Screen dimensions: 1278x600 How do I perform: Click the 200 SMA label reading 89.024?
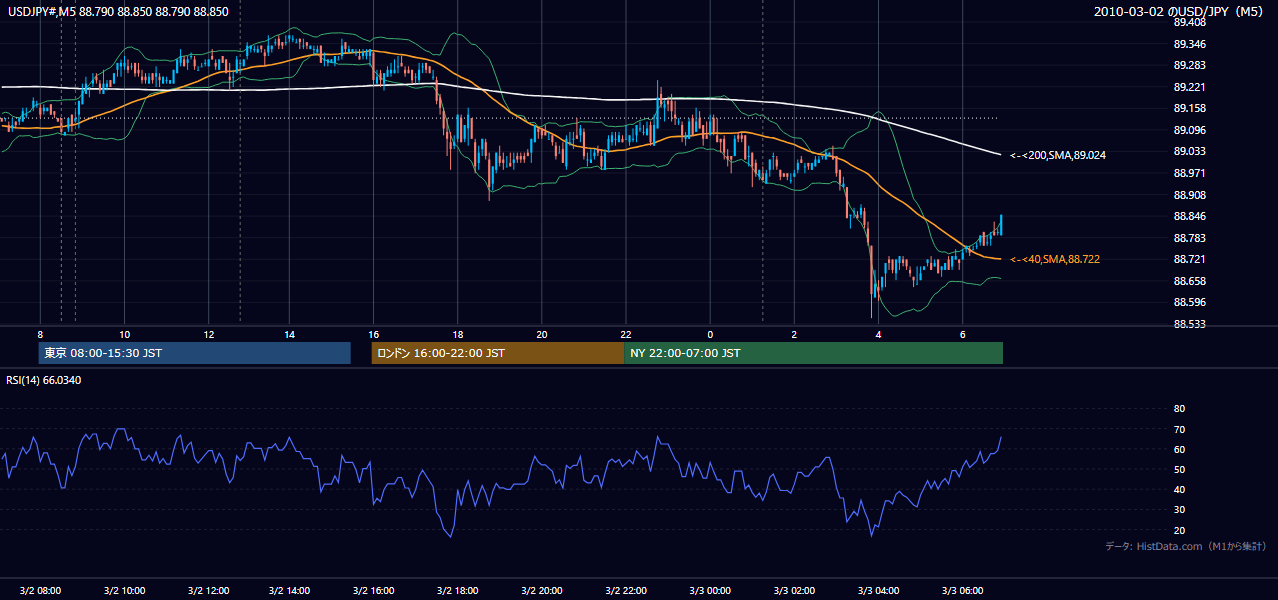pos(1057,155)
